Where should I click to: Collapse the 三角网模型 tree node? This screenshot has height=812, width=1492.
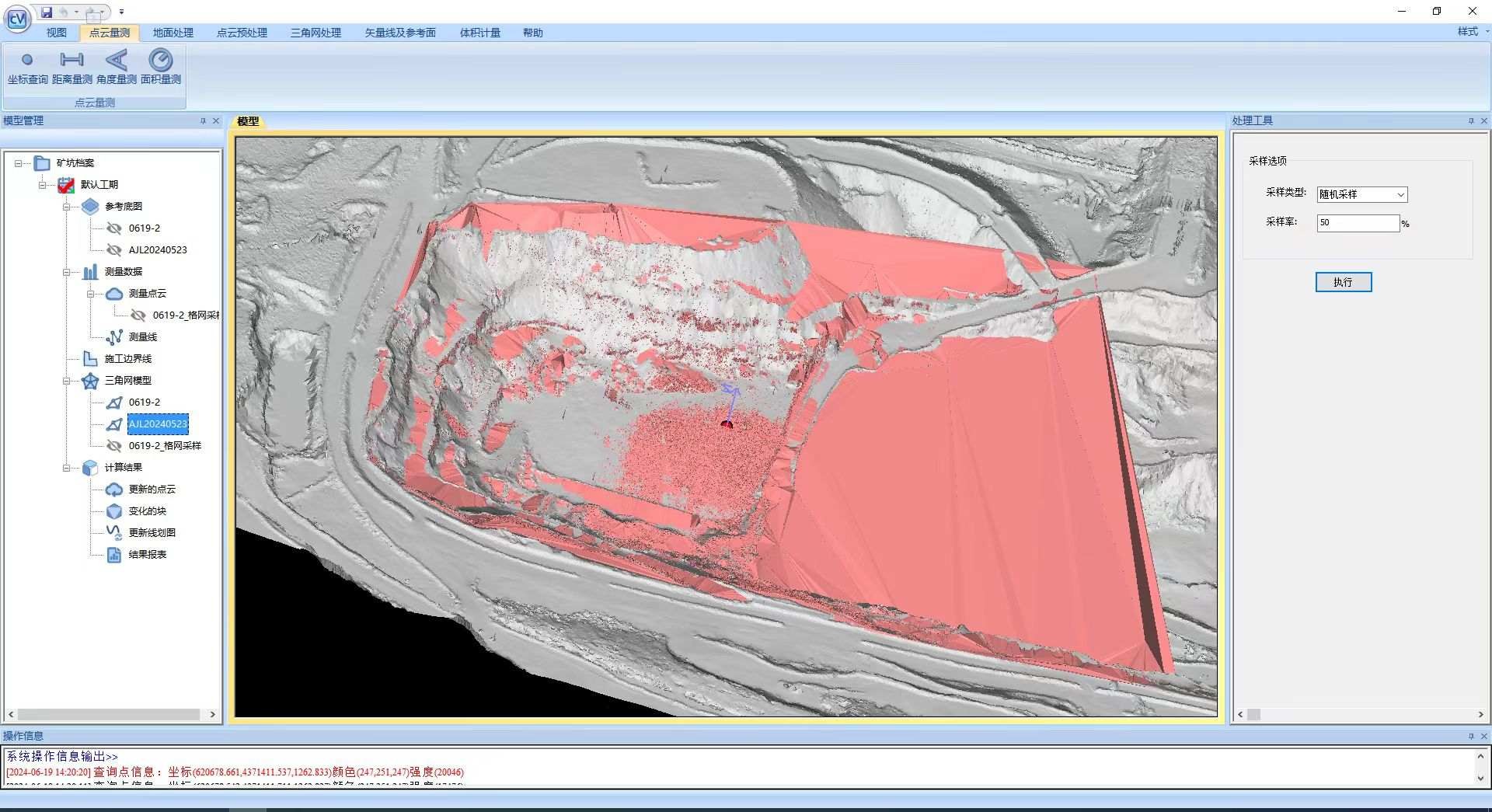coord(67,381)
